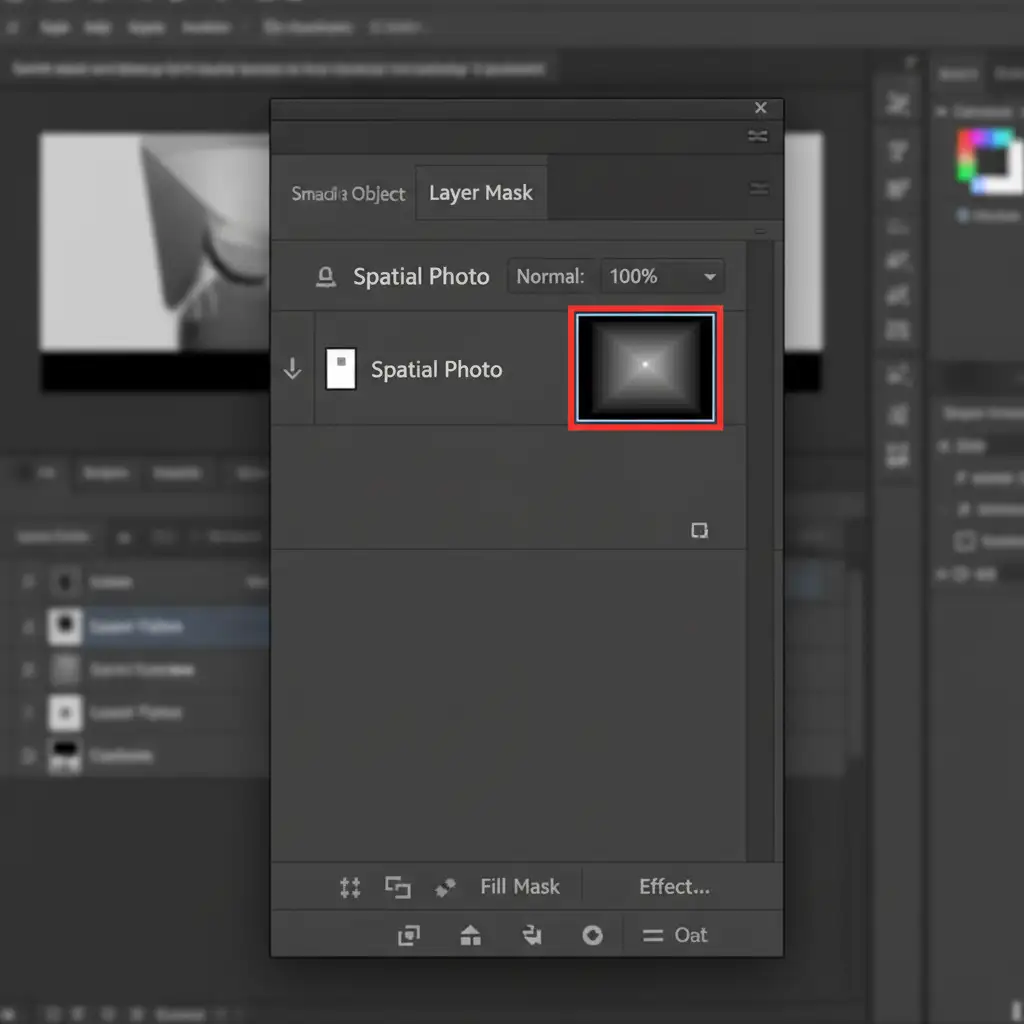Click the eraser icon left of Fill Mask
This screenshot has height=1024, width=1024.
coord(445,887)
